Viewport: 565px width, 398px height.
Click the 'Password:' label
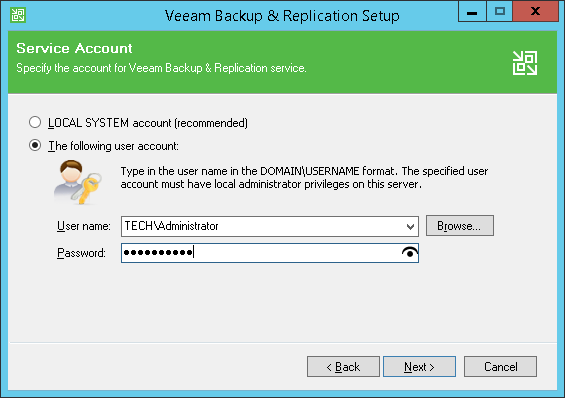[x=81, y=253]
